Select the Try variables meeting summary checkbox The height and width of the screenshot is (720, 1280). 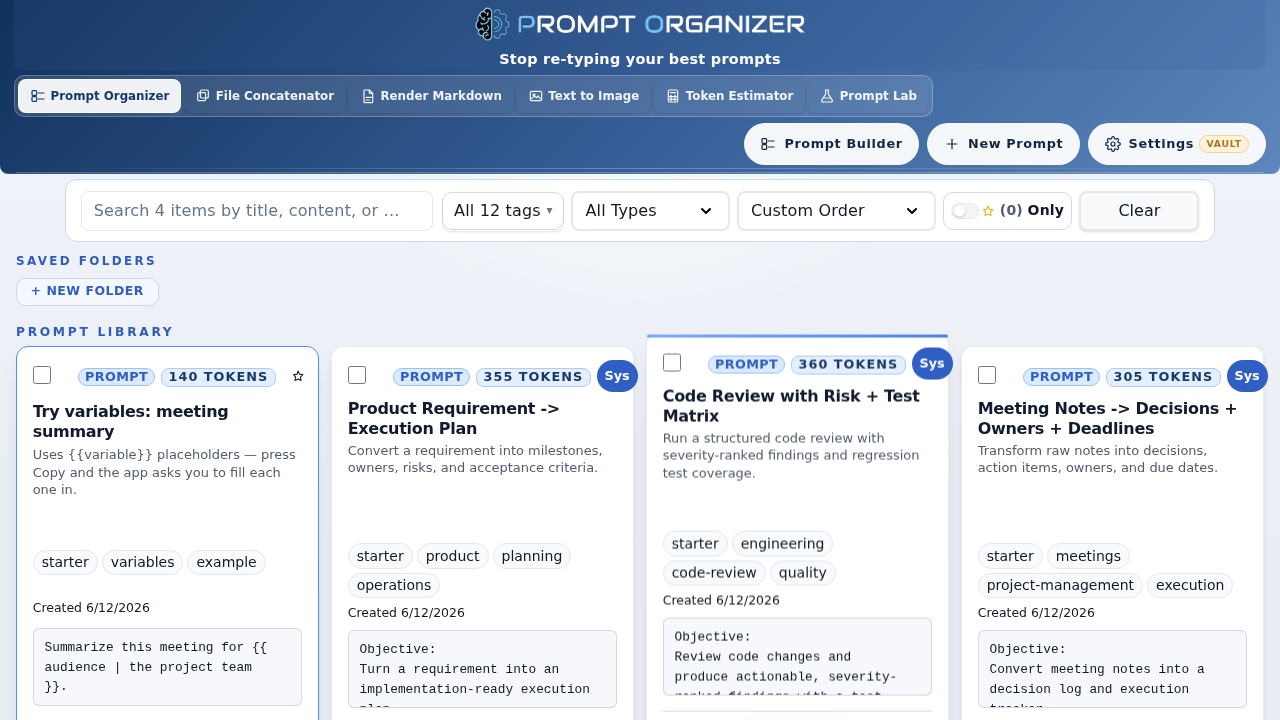click(42, 375)
